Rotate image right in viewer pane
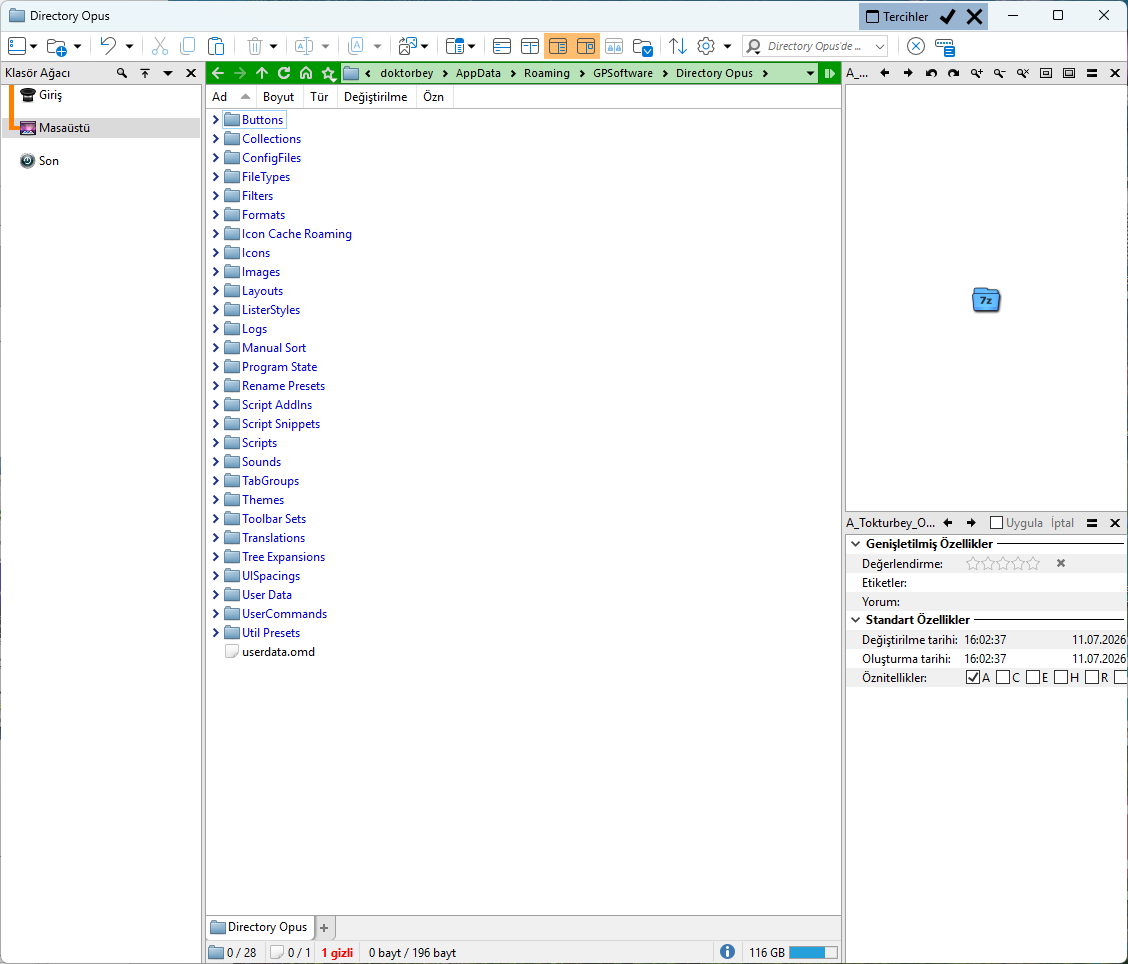The height and width of the screenshot is (964, 1128). click(x=953, y=73)
